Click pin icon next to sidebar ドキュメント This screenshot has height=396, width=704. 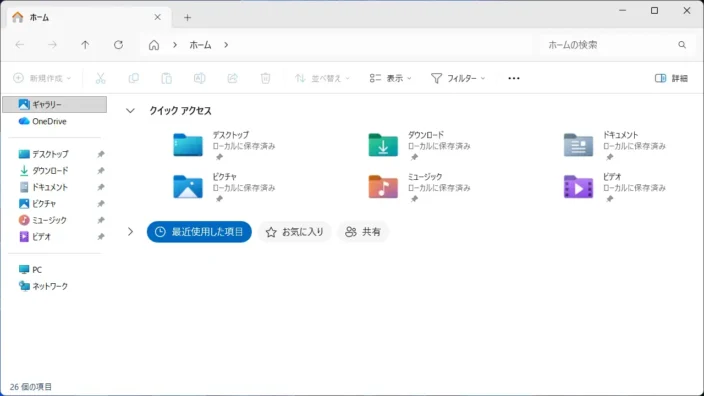pyautogui.click(x=101, y=187)
